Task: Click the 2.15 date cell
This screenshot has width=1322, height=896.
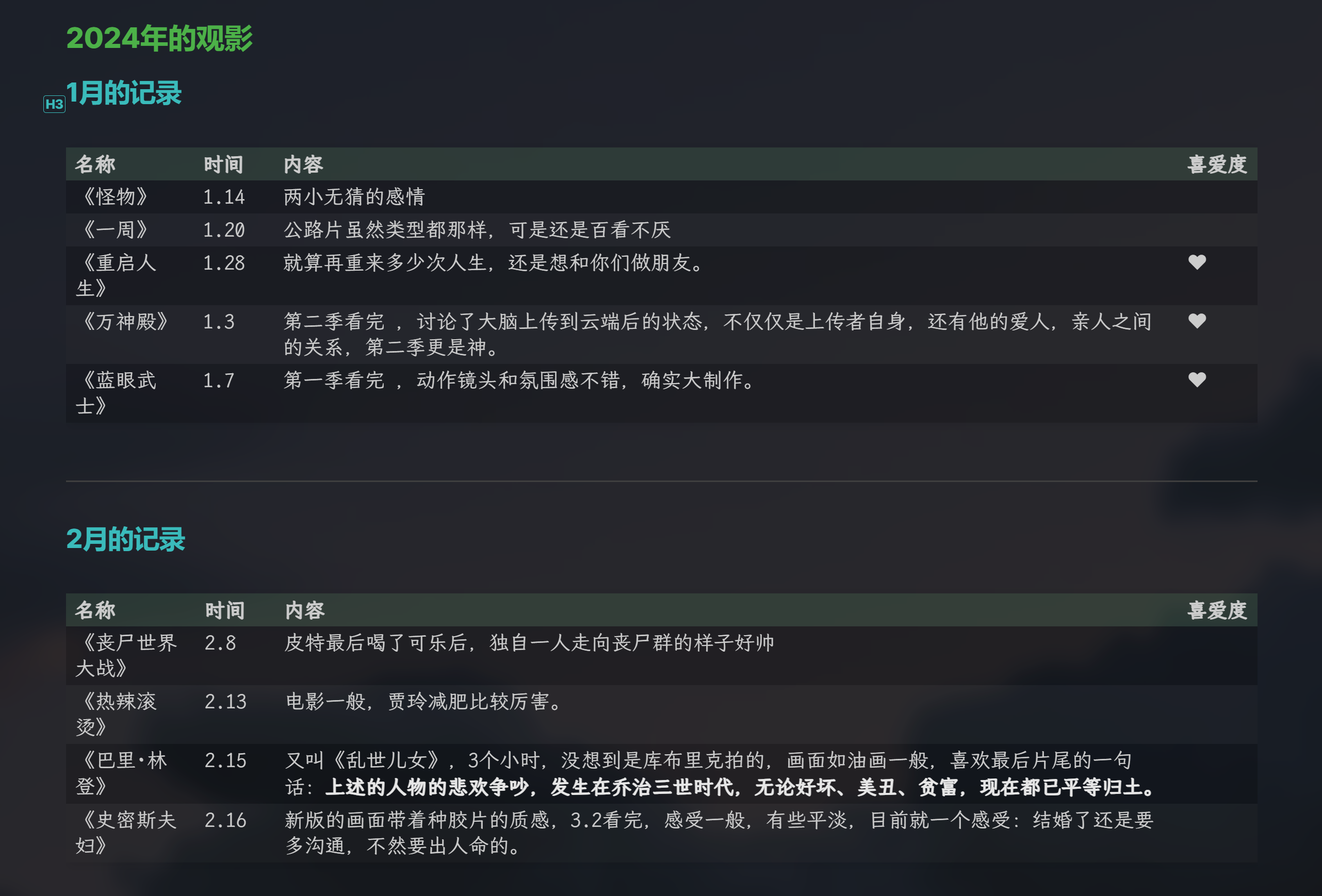Action: [x=225, y=761]
